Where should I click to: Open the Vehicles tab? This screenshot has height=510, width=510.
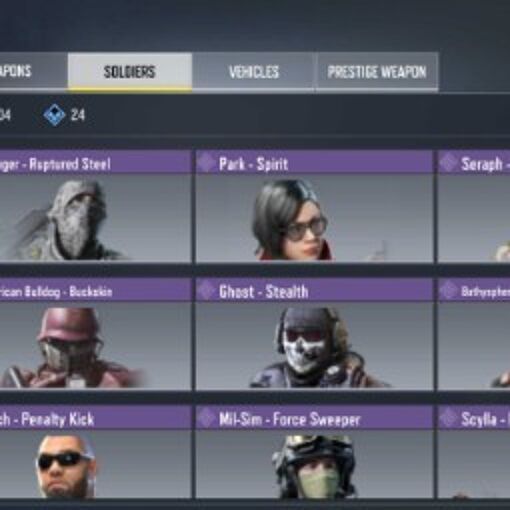tap(254, 72)
